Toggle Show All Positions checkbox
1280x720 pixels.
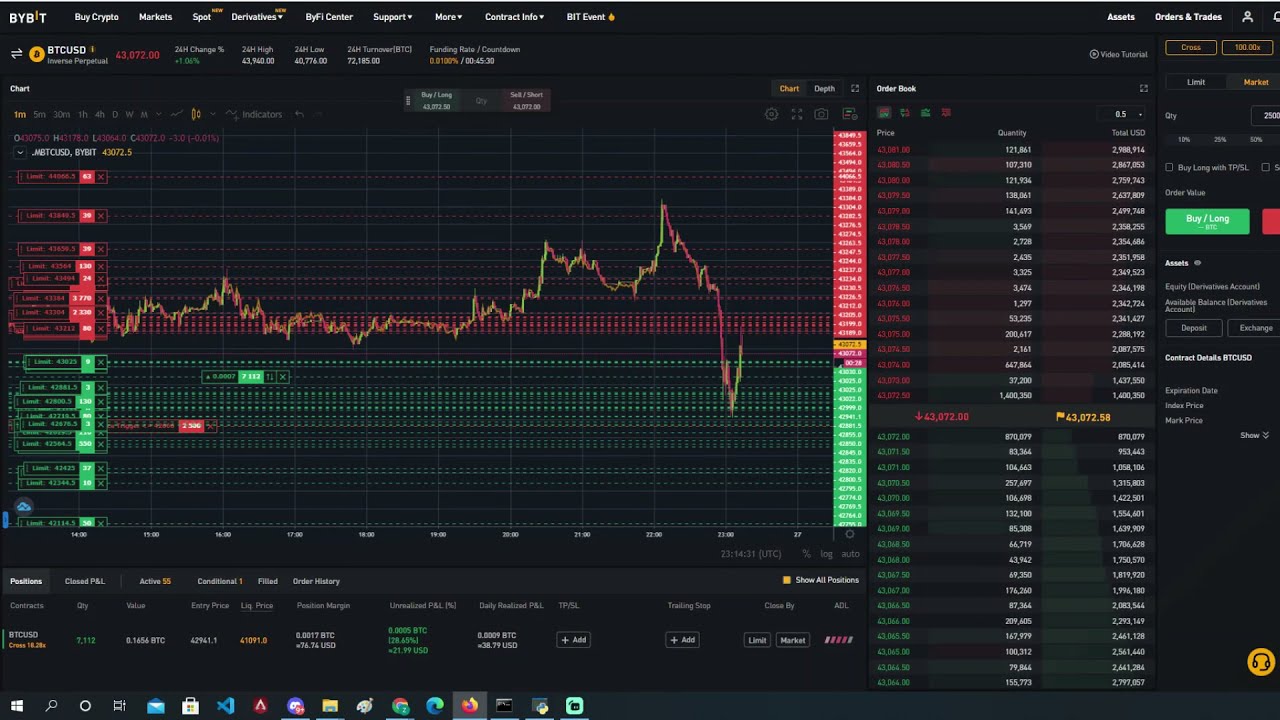point(787,580)
